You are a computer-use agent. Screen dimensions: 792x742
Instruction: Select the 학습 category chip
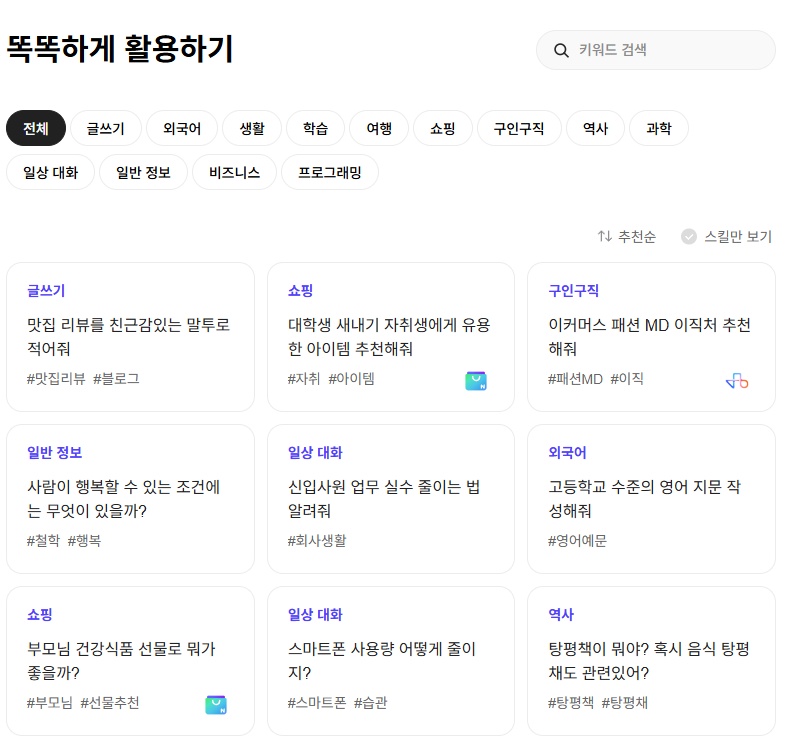point(316,128)
